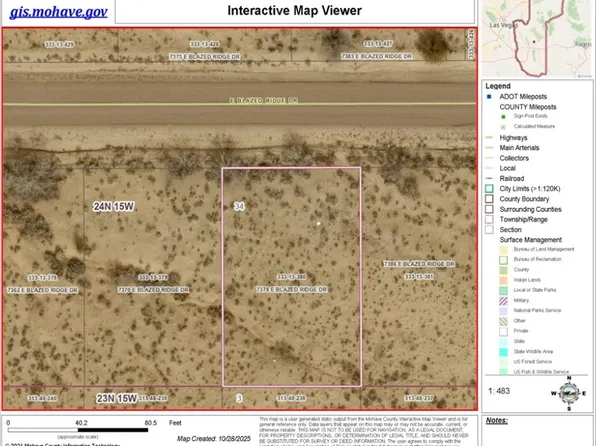The height and width of the screenshot is (446, 596).
Task: Click the Private white swatch in legend
Action: (503, 332)
